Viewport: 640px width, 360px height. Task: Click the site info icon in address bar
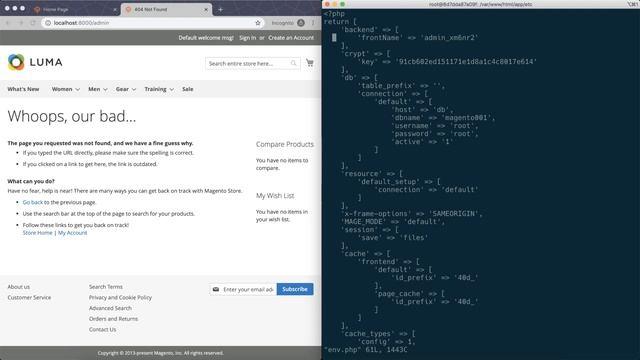tap(48, 23)
